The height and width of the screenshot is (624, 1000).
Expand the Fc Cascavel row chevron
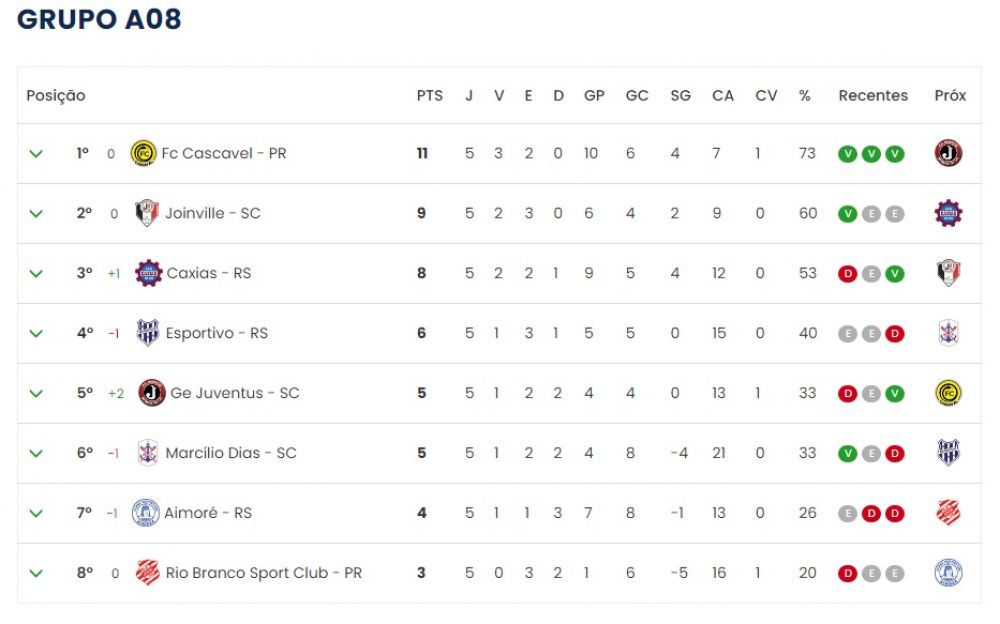[36, 154]
